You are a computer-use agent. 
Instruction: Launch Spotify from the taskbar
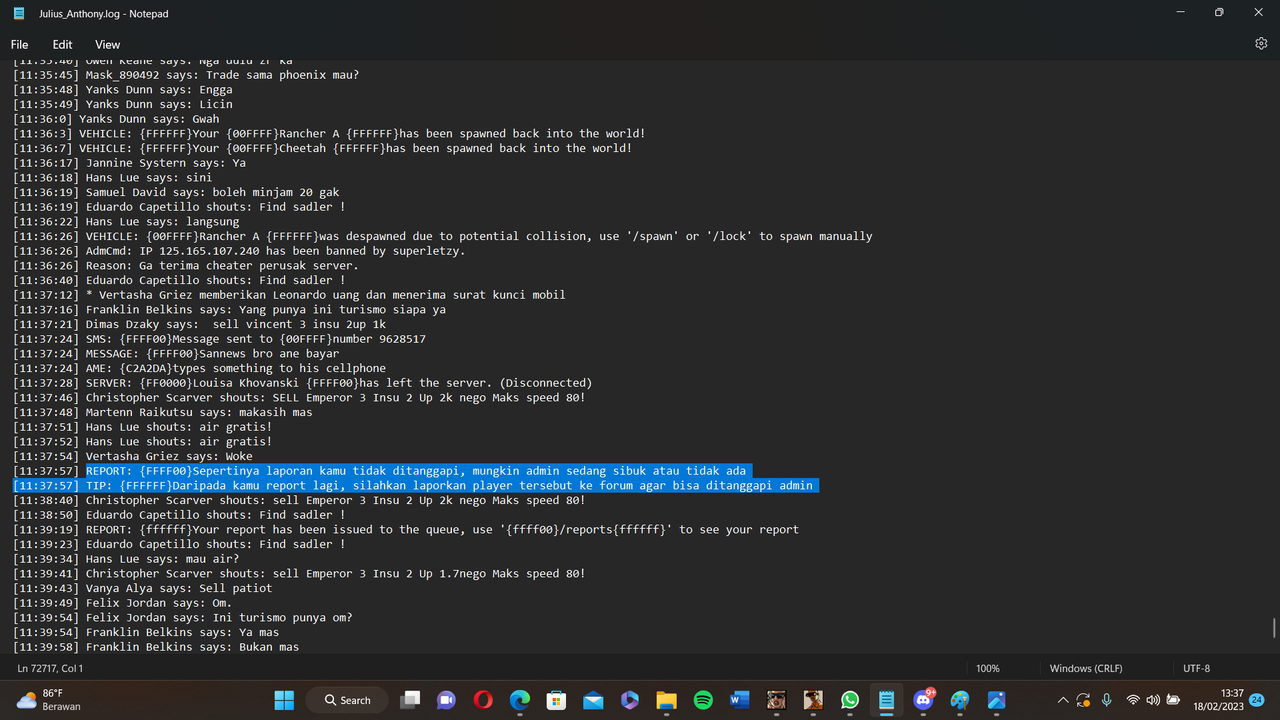pos(703,700)
